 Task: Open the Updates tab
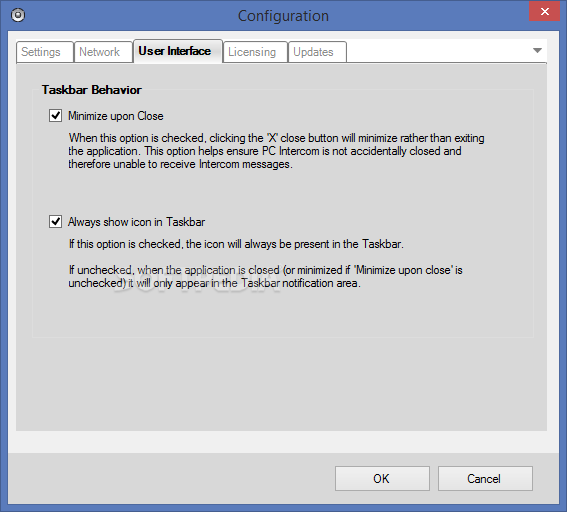point(317,52)
